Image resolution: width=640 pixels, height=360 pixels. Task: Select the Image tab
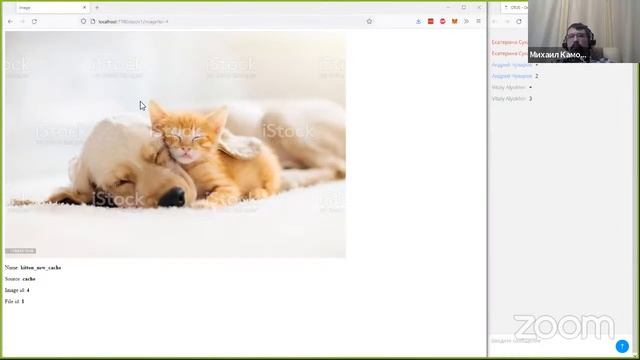point(52,7)
